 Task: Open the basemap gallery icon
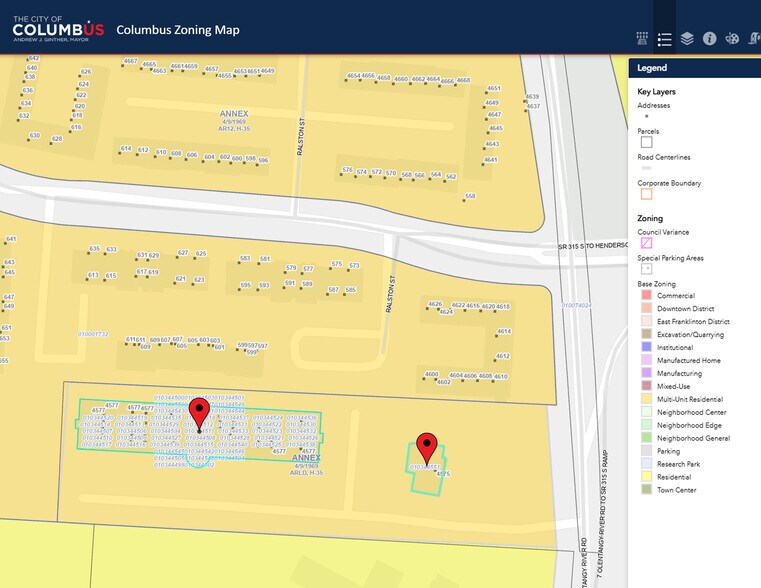[x=642, y=38]
